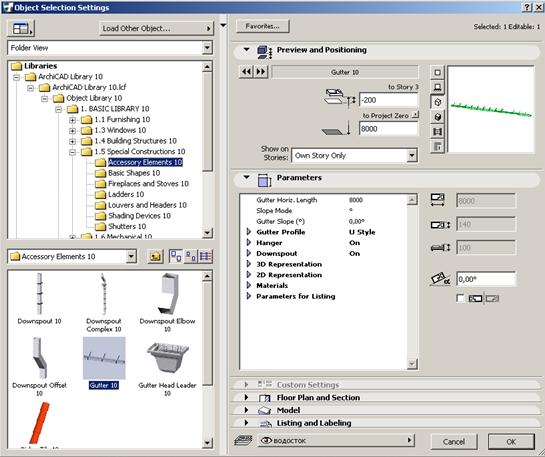Viewport: 545px width, 457px height.
Task: Switch to list view mode icon
Action: 205,256
